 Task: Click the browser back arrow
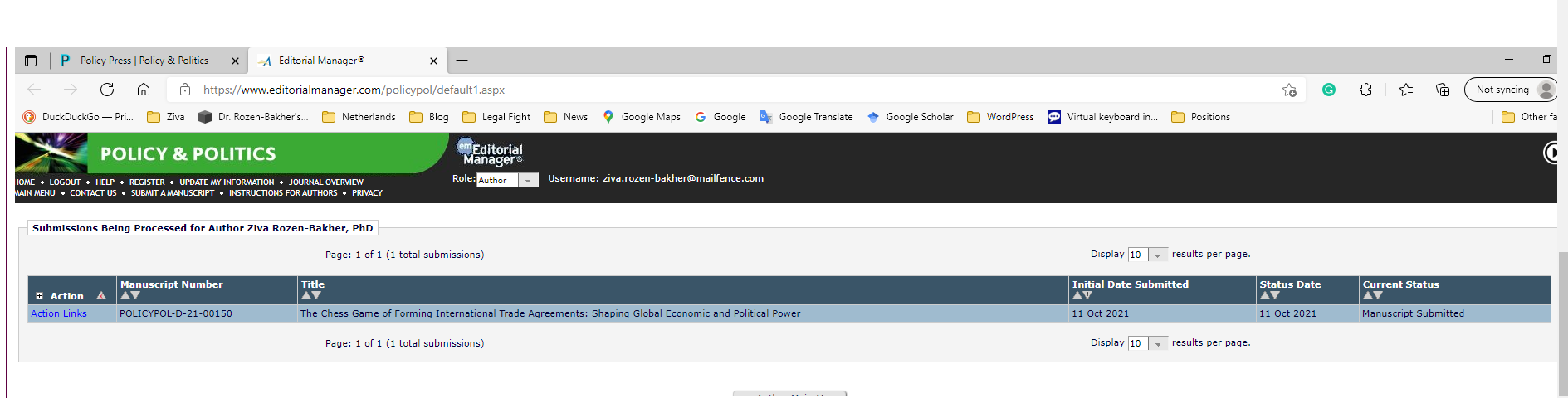(x=34, y=90)
